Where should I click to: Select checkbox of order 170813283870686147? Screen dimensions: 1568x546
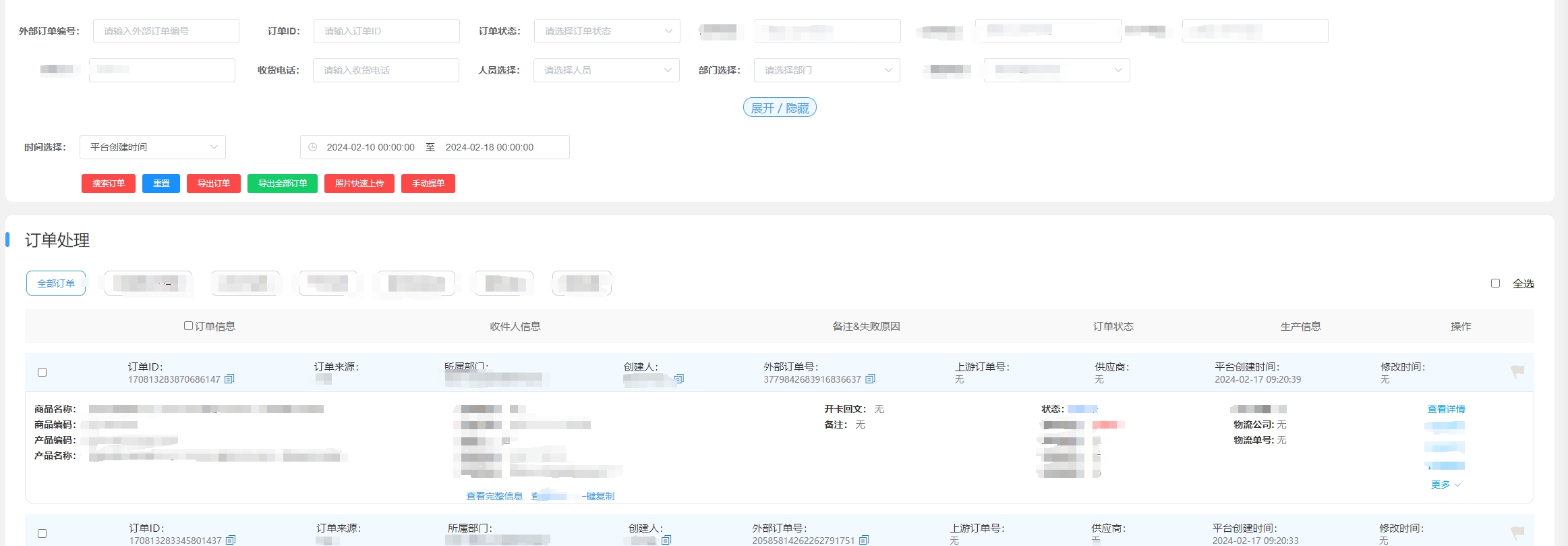click(42, 373)
